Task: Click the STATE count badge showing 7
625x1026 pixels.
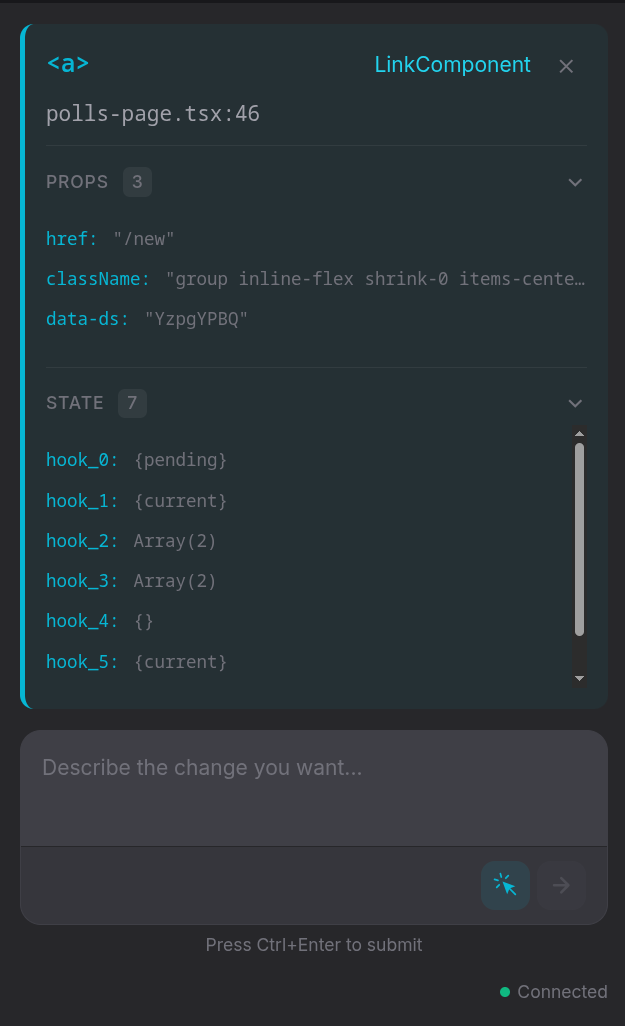Action: tap(133, 403)
